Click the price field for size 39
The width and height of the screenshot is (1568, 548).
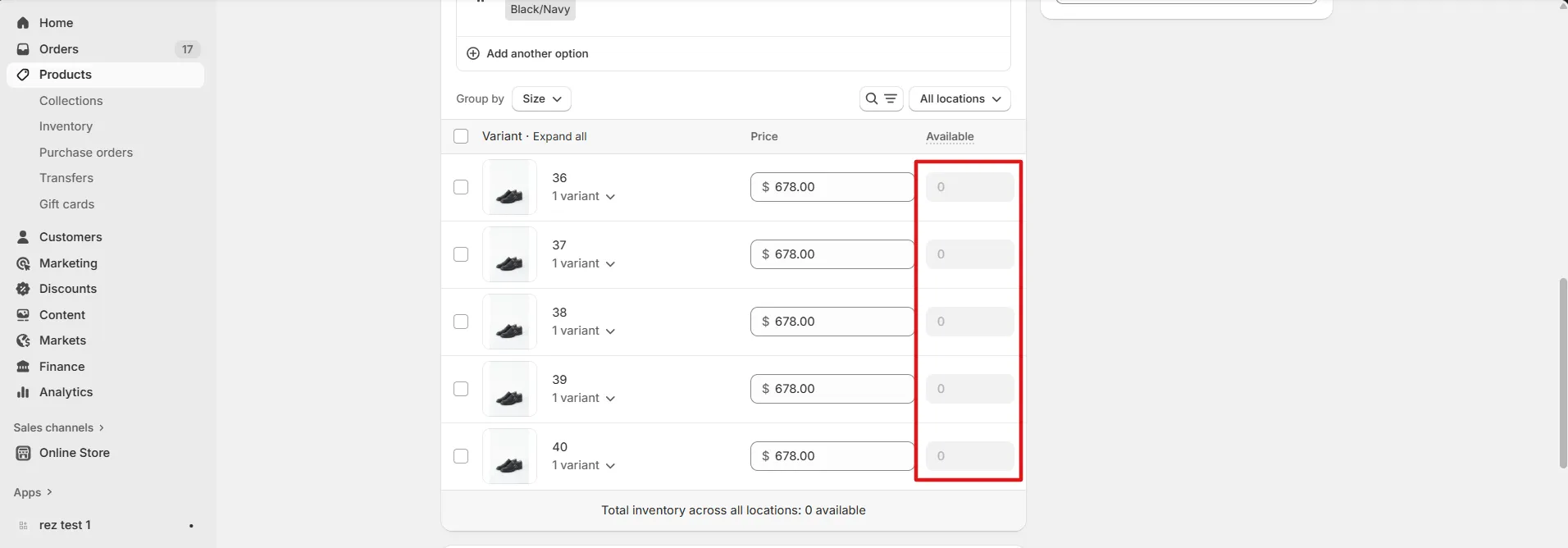pos(832,389)
